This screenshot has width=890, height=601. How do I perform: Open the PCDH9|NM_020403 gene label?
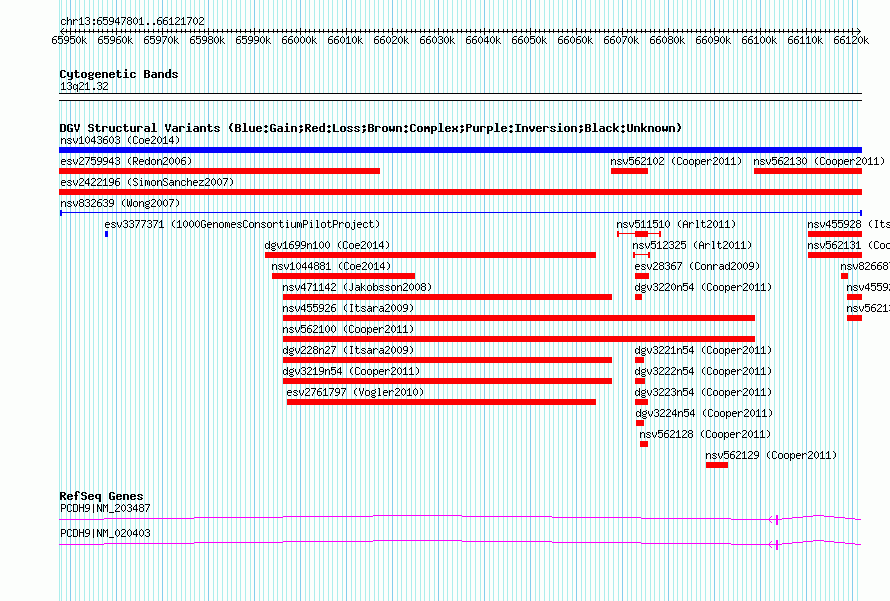(x=105, y=533)
